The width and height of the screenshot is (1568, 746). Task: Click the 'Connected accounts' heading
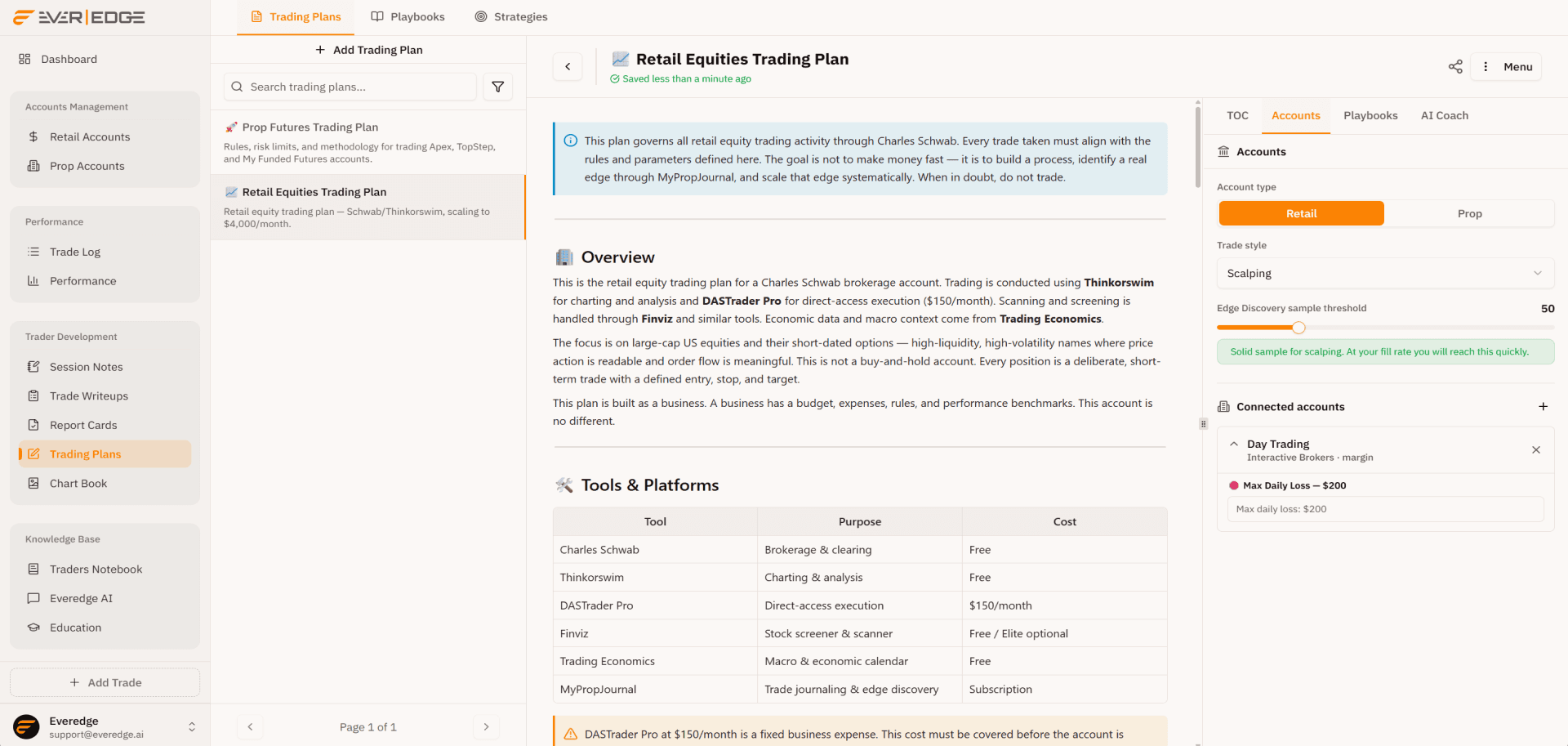coord(1290,407)
